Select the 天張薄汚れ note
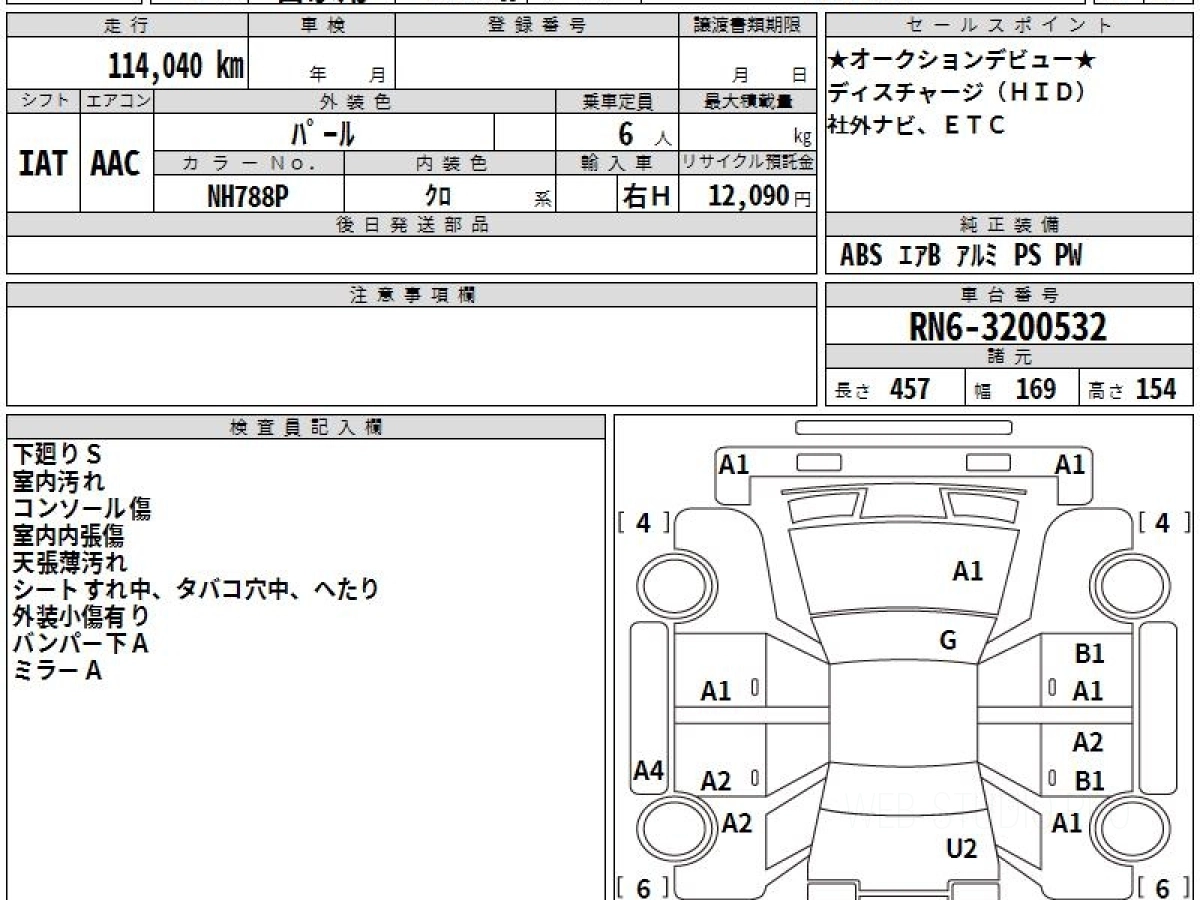The image size is (1200, 900). [x=70, y=562]
